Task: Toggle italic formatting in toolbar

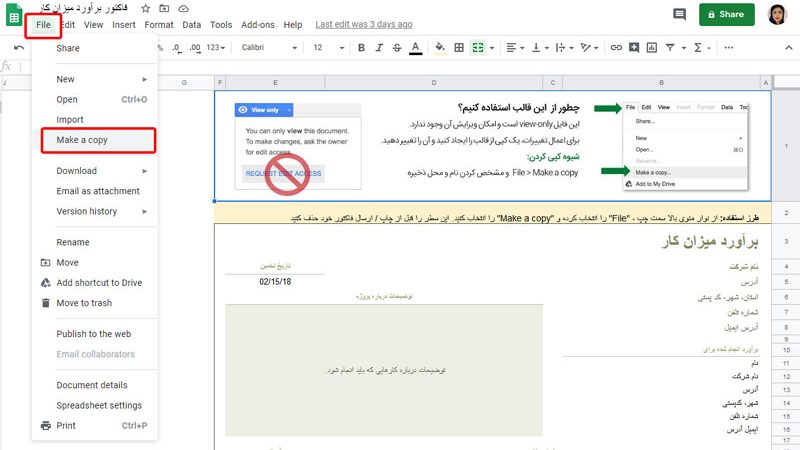Action: 379,47
